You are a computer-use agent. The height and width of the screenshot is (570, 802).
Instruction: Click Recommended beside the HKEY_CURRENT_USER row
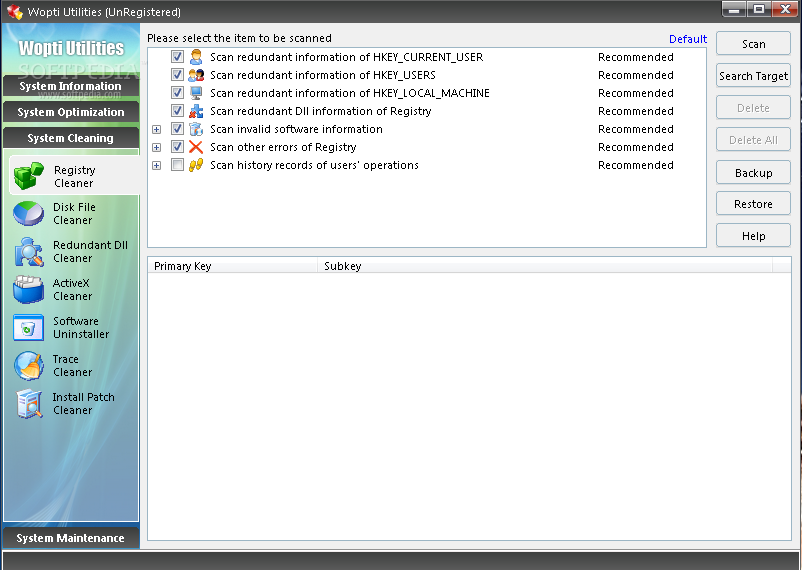tap(636, 57)
